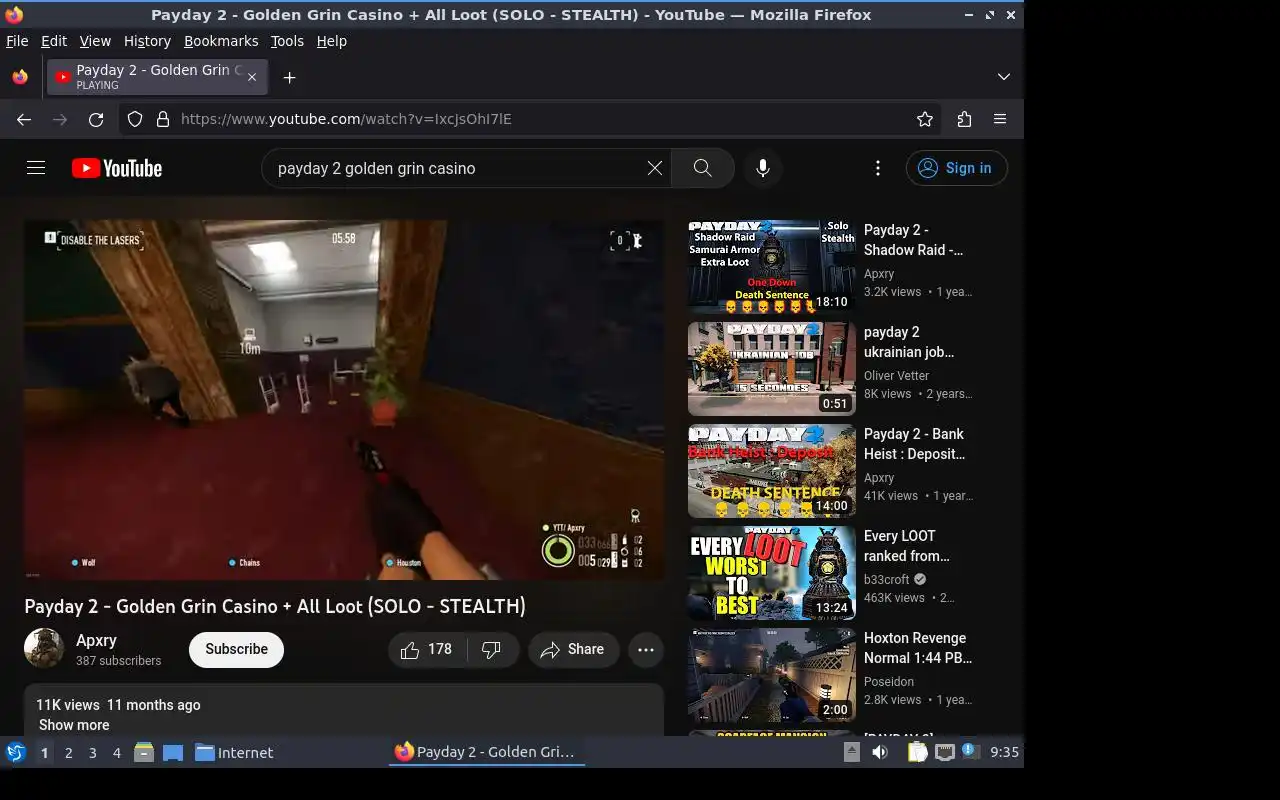Open the Edit menu

click(54, 41)
